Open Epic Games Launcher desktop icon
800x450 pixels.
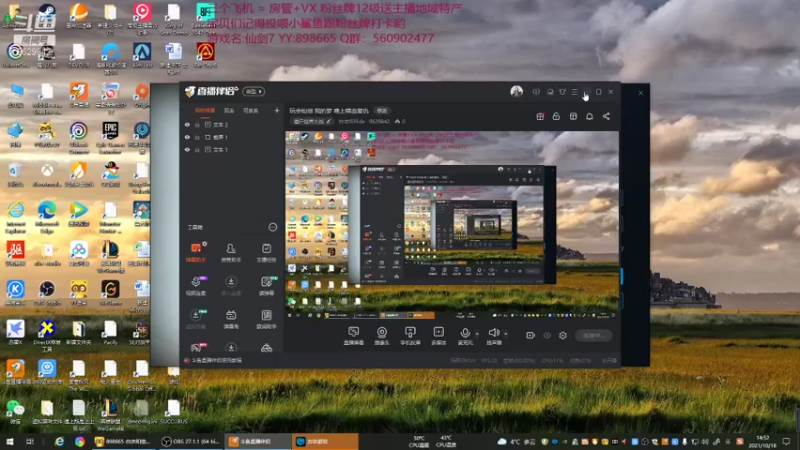pos(110,137)
